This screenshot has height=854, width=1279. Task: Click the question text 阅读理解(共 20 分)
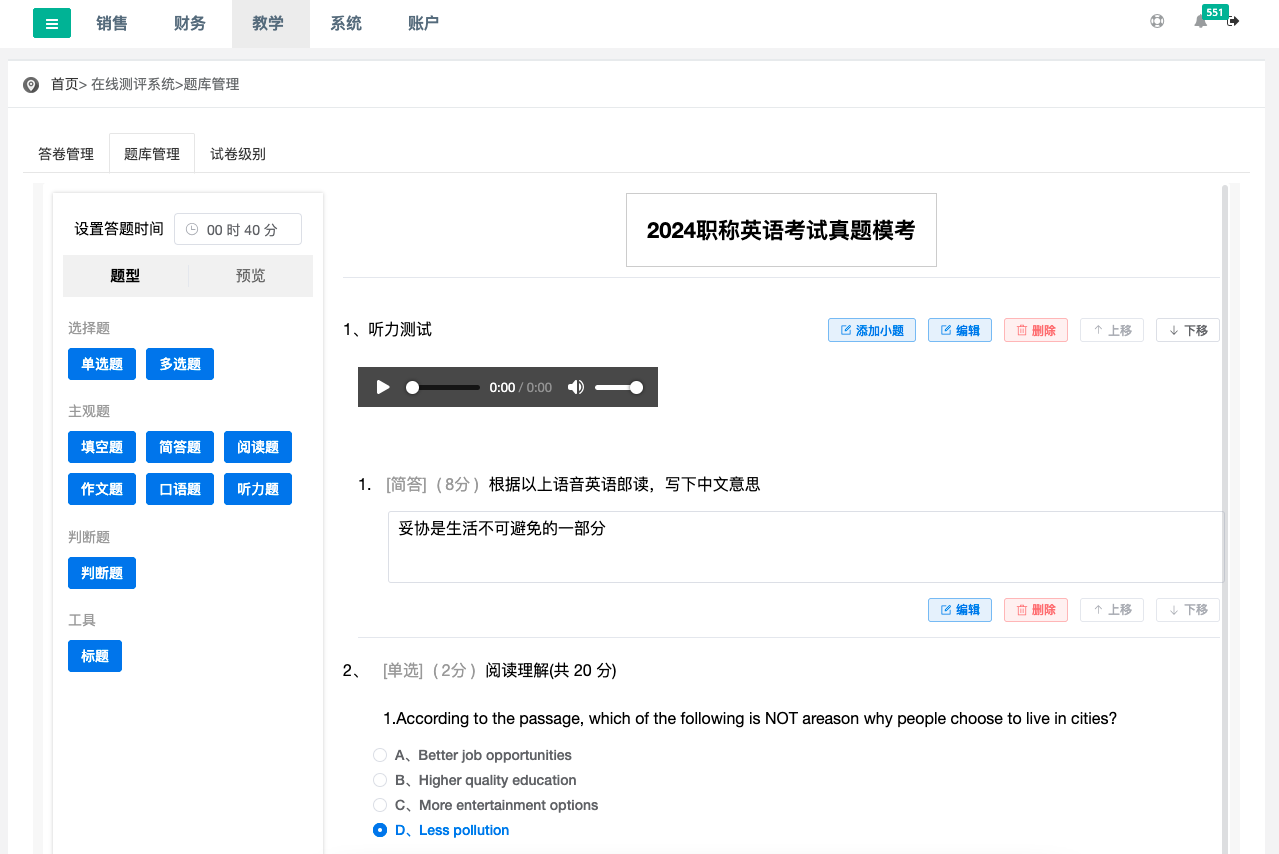(551, 670)
